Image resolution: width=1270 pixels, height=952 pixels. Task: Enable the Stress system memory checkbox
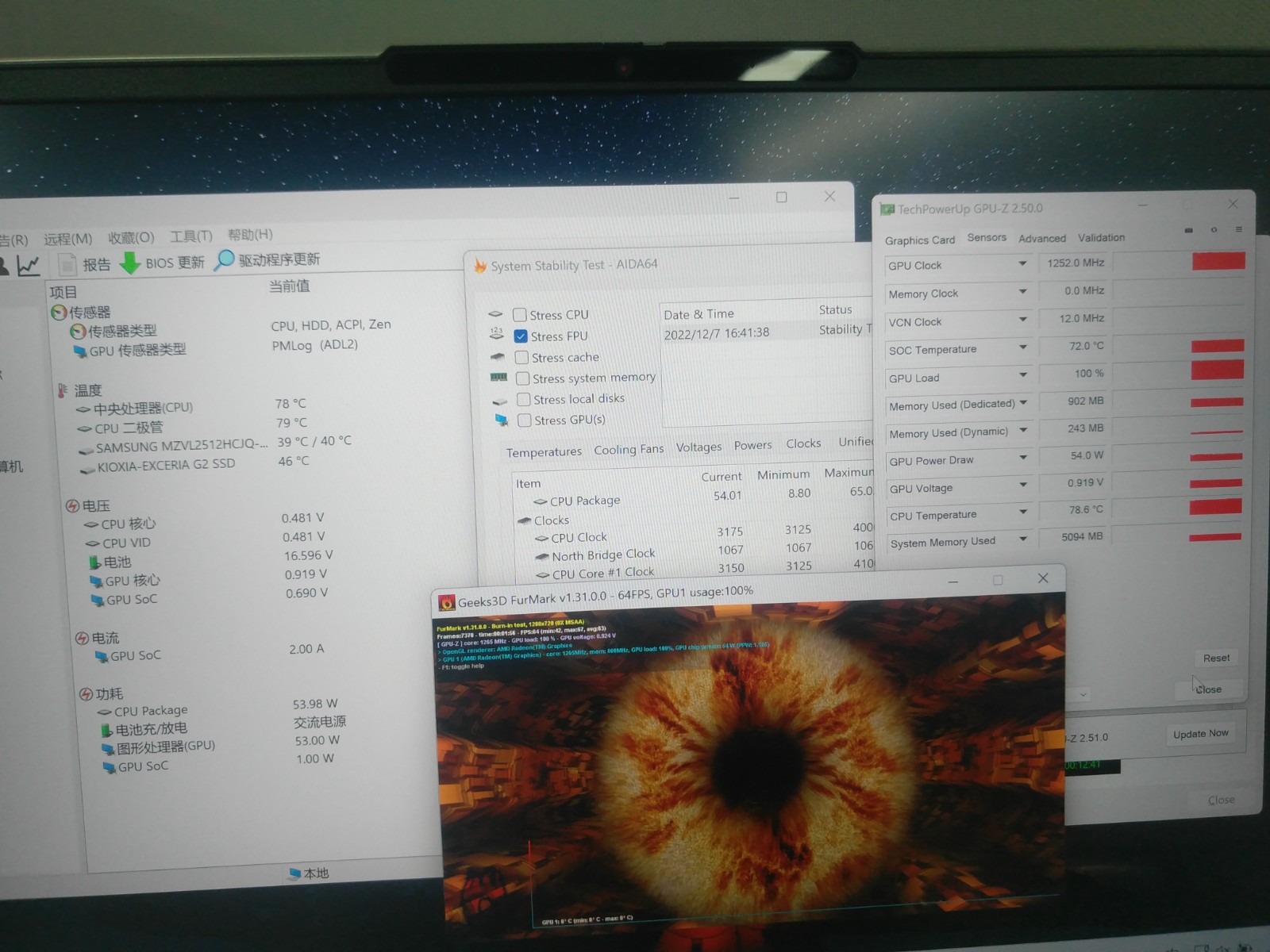tap(522, 379)
